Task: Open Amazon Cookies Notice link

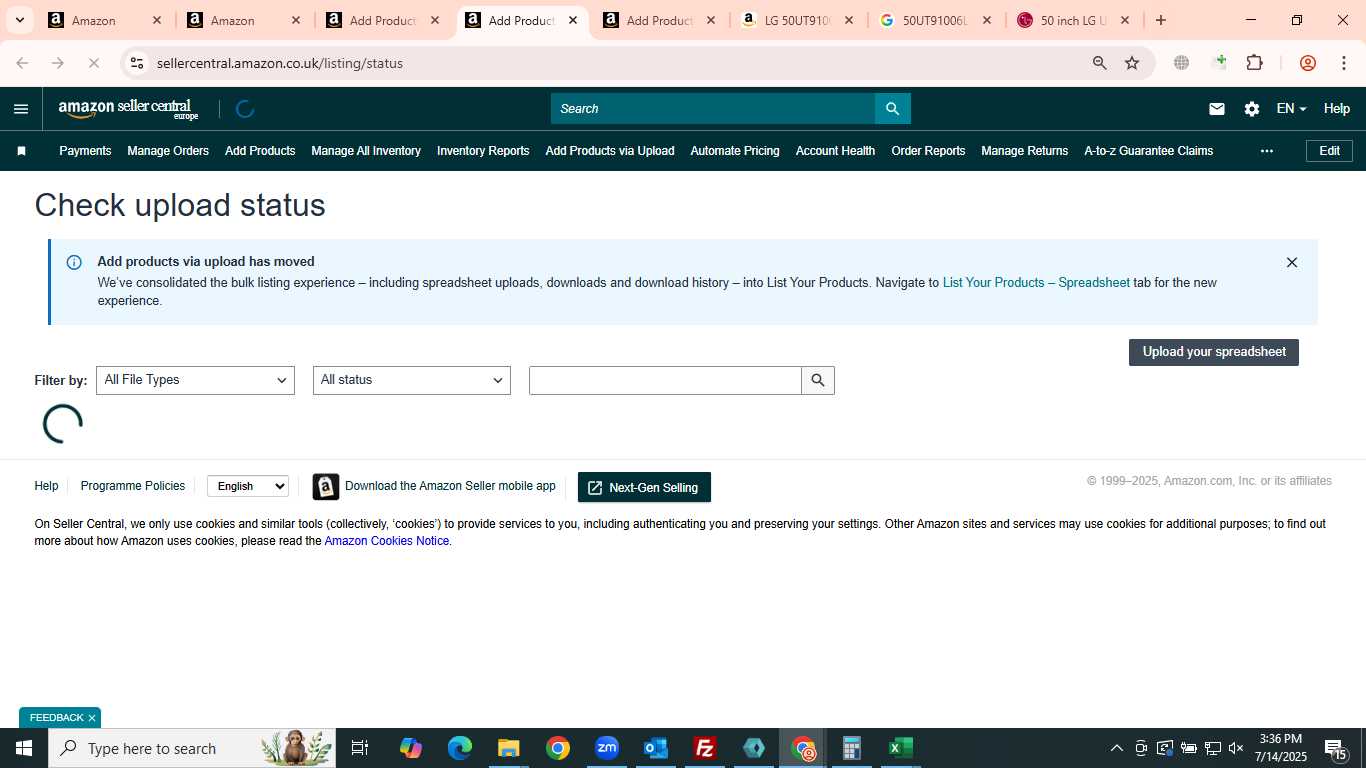Action: 387,541
